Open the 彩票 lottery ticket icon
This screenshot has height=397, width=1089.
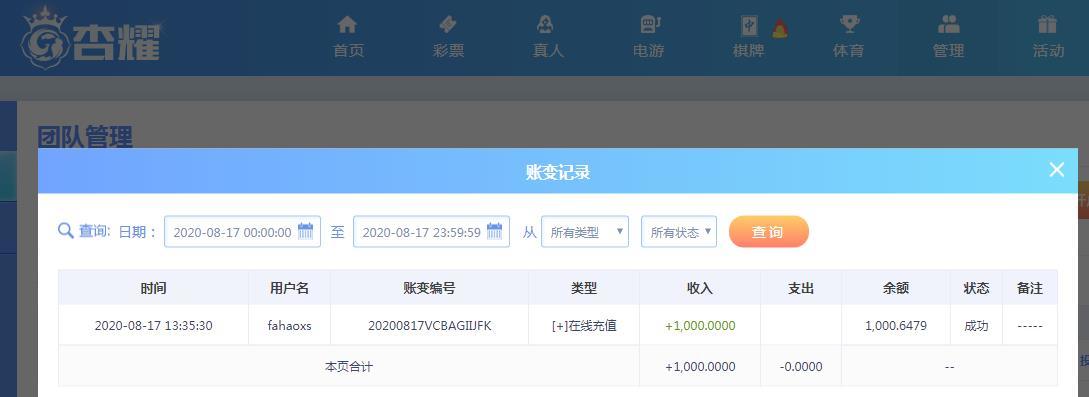448,25
